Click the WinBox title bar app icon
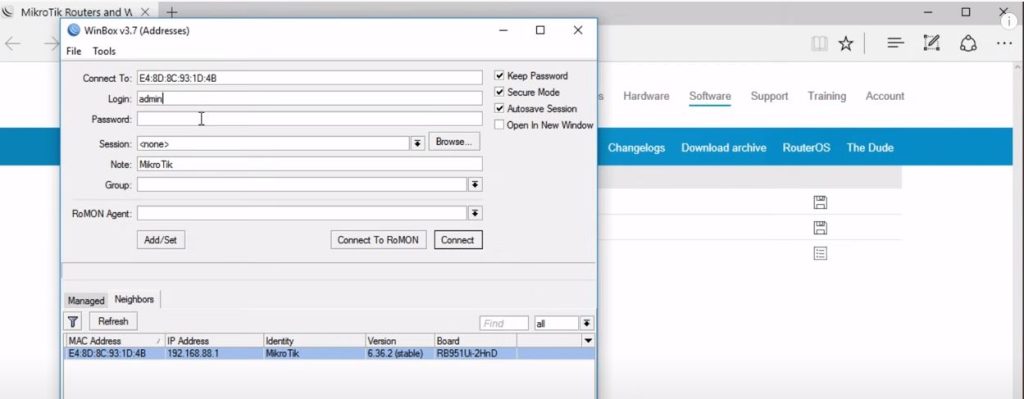This screenshot has height=399, width=1024. pyautogui.click(x=74, y=30)
